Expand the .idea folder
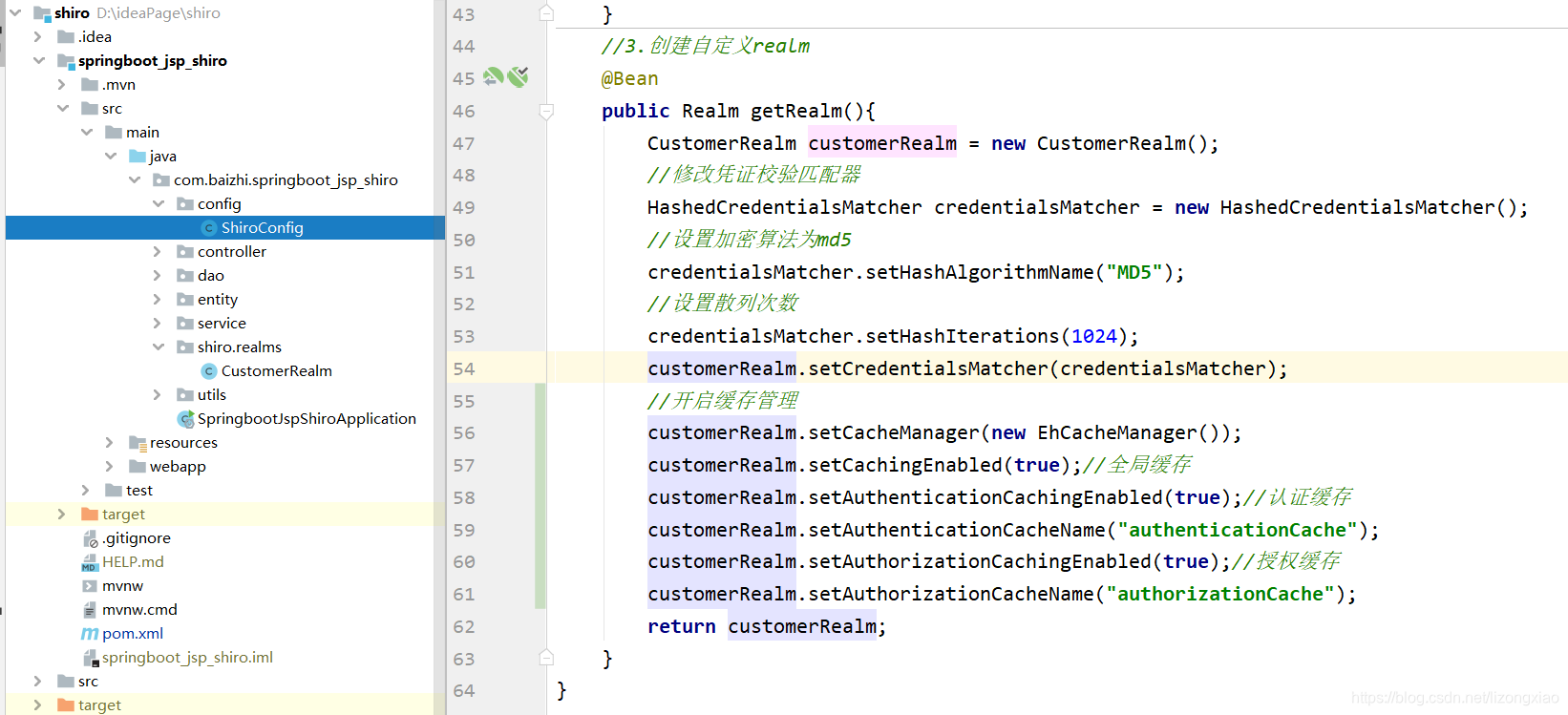 (x=38, y=37)
